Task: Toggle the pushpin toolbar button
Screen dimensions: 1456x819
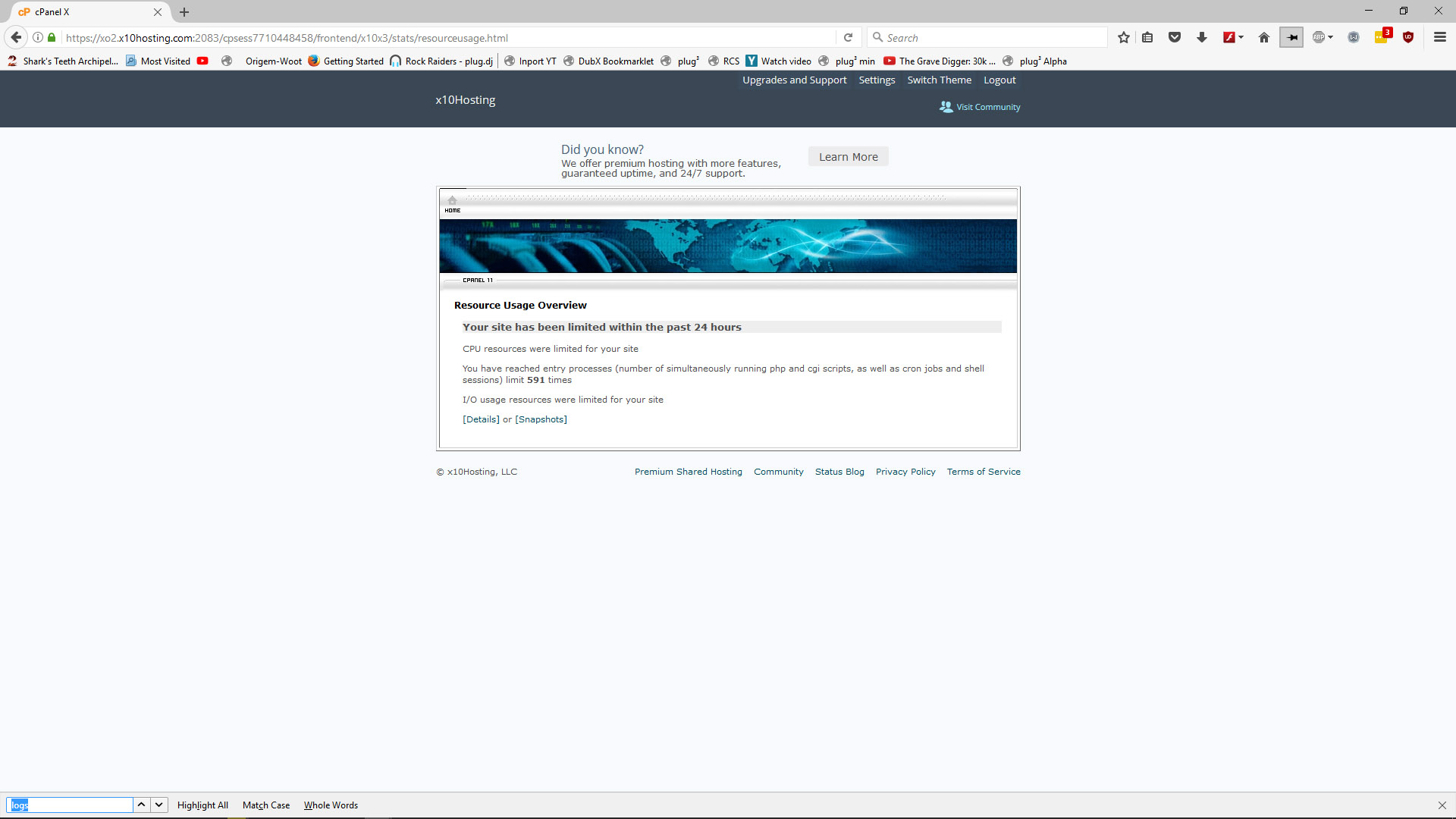Action: coord(1291,37)
